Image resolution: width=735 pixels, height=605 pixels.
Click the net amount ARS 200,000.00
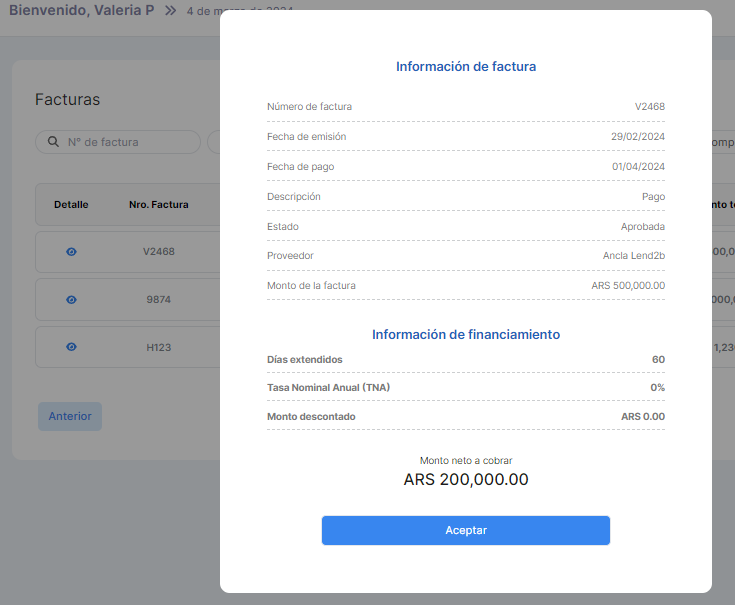466,479
